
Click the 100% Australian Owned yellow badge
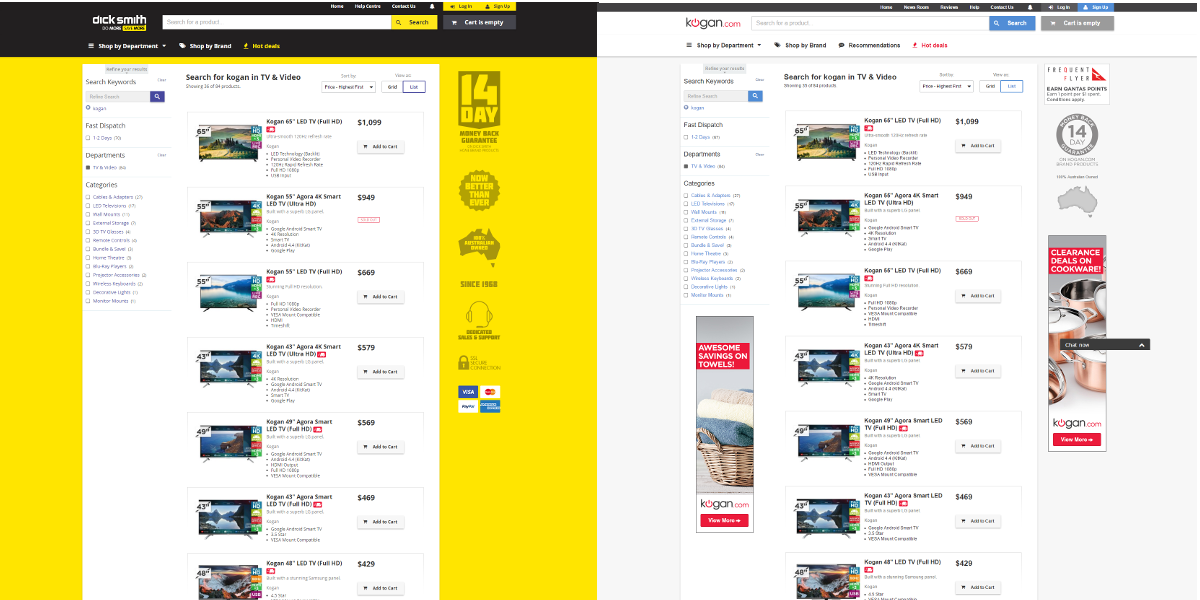click(x=479, y=246)
